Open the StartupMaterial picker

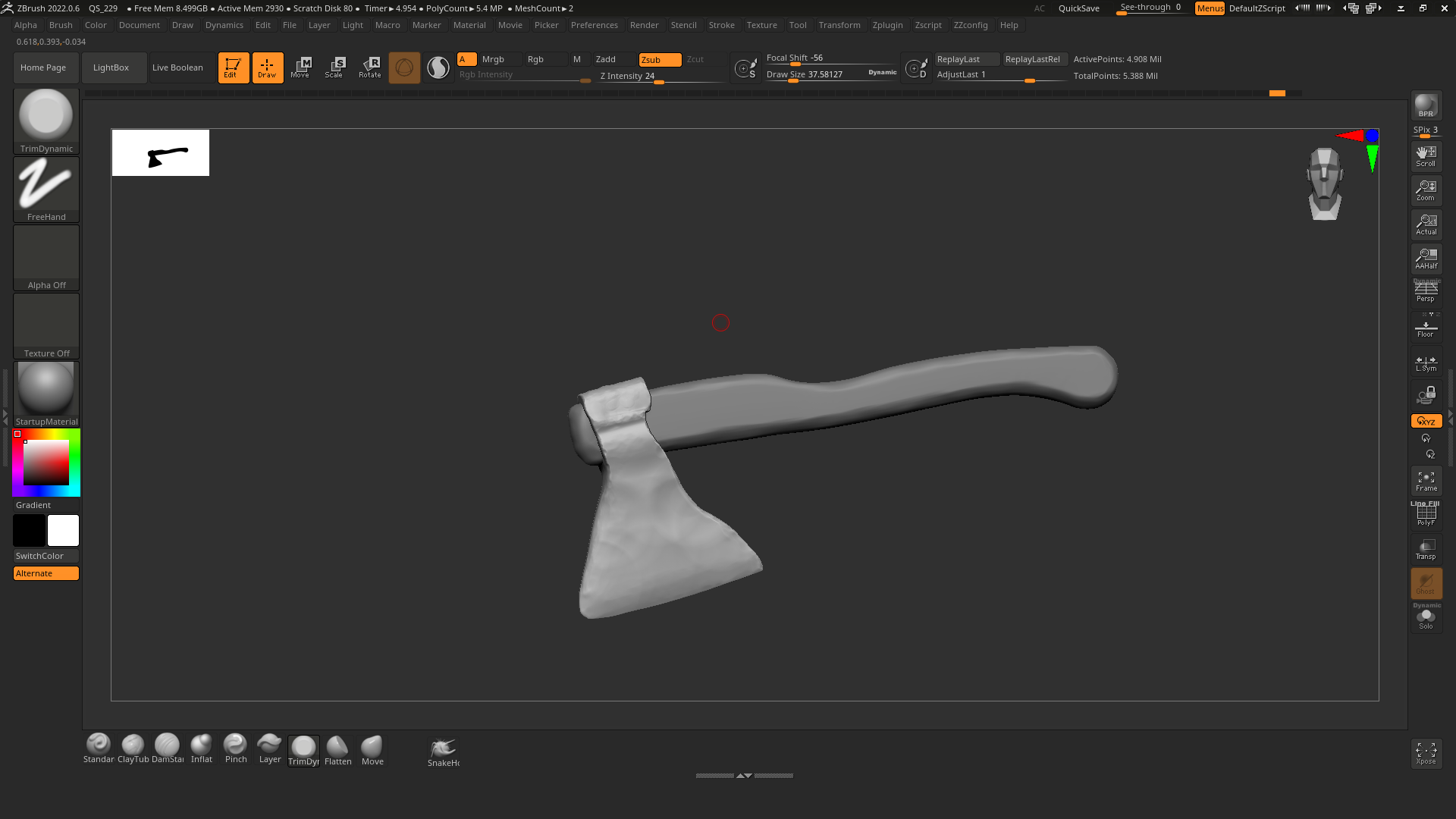point(46,394)
